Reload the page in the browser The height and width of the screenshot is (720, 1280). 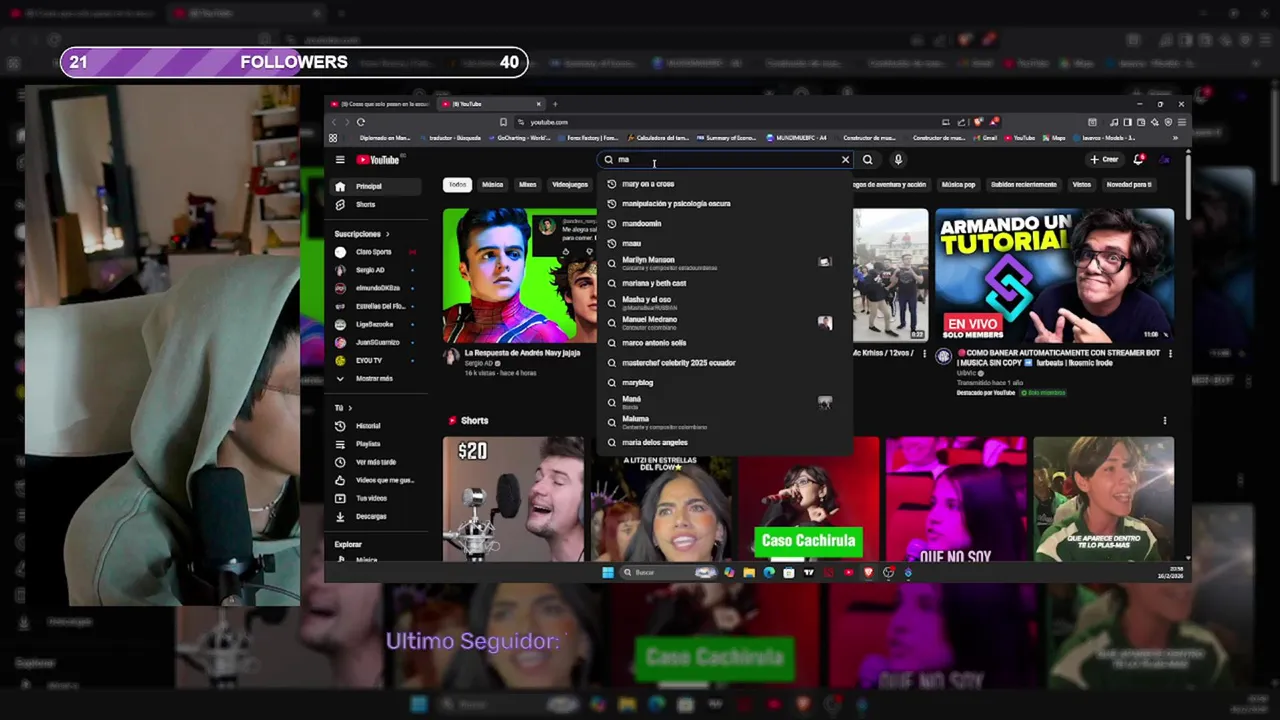[x=361, y=122]
